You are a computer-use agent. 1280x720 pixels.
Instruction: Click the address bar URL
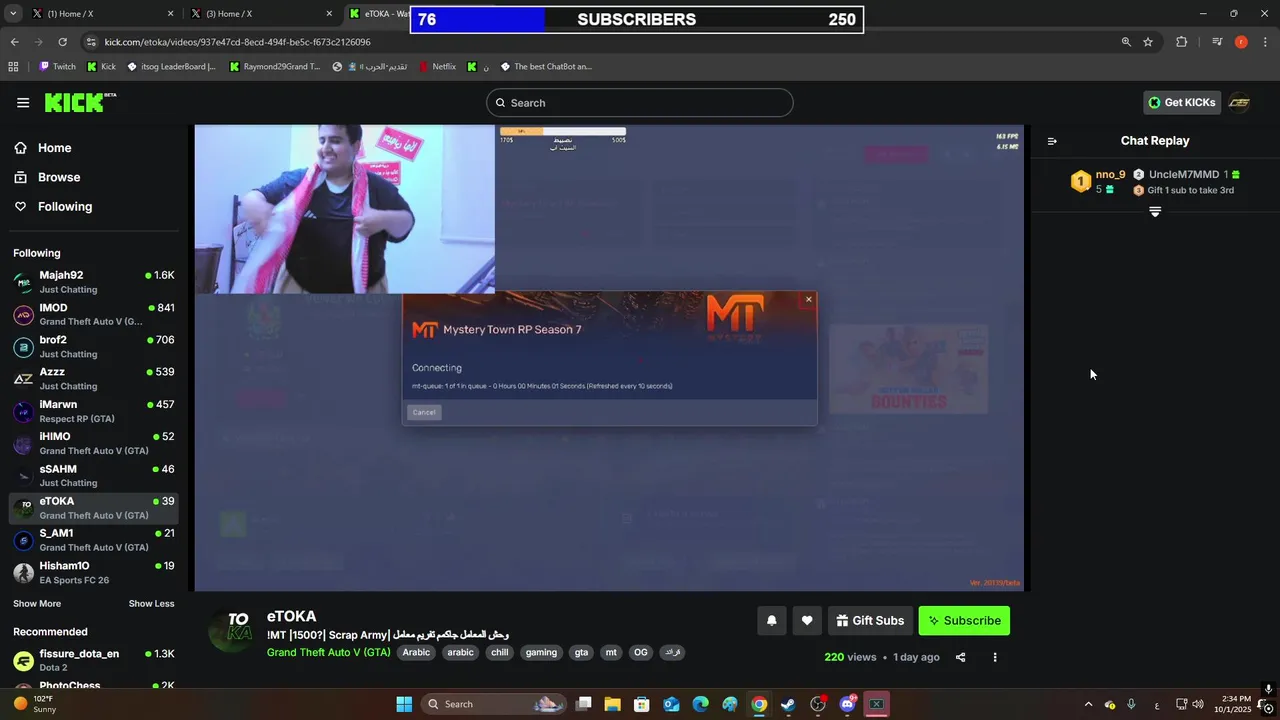click(x=237, y=42)
